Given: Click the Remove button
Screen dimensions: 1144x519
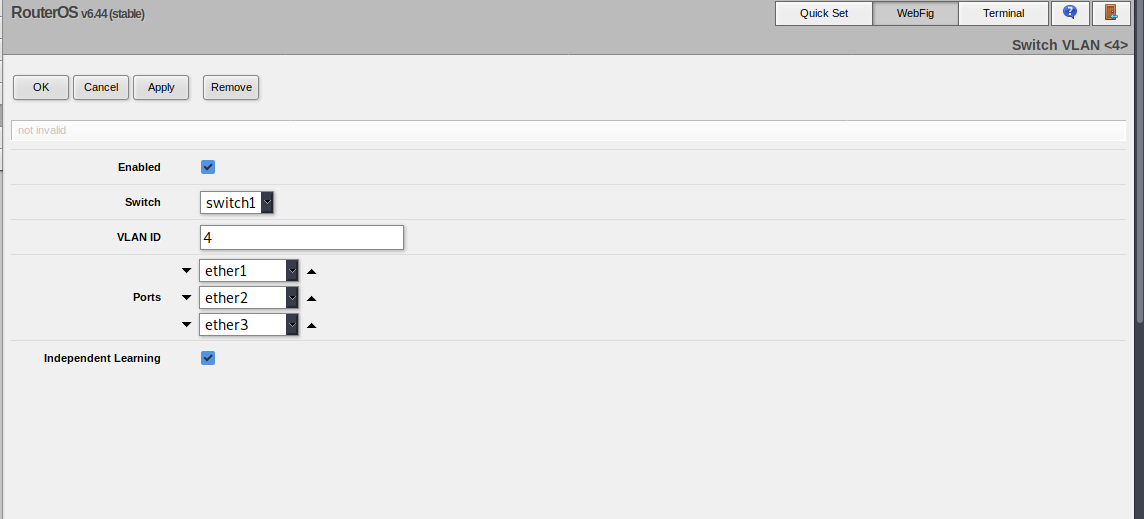Looking at the screenshot, I should coord(231,87).
